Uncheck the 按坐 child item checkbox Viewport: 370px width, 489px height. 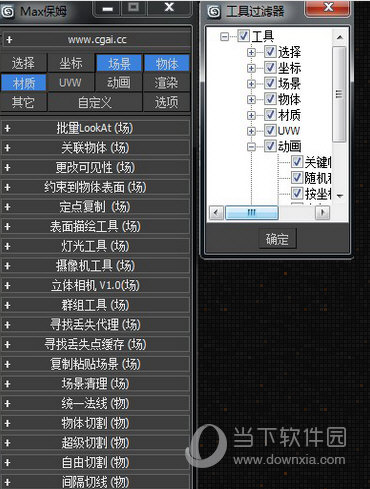(297, 193)
